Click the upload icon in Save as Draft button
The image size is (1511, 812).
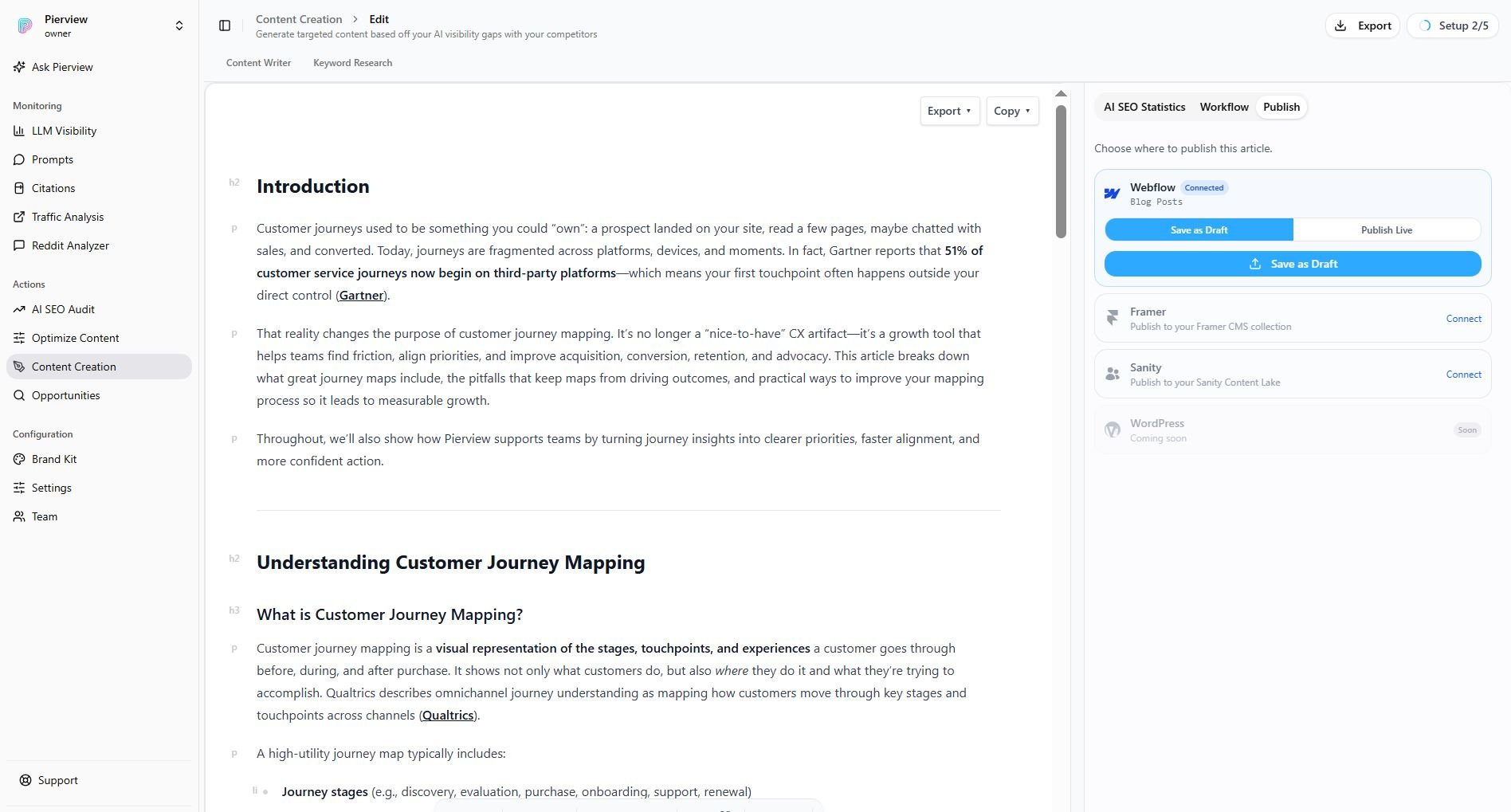coord(1255,264)
